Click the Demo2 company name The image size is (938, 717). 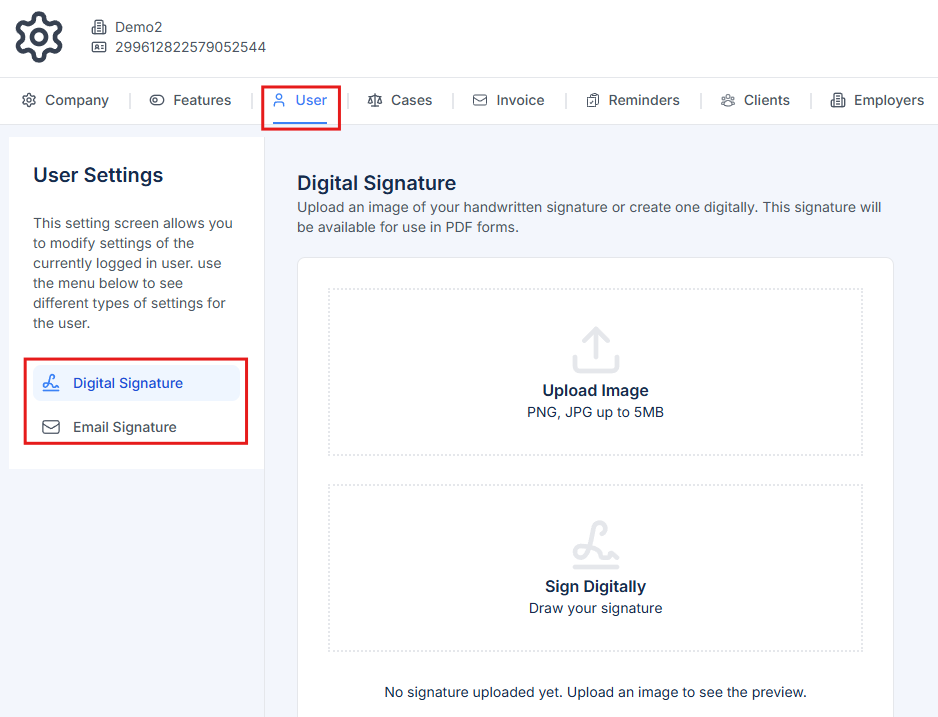pos(138,27)
